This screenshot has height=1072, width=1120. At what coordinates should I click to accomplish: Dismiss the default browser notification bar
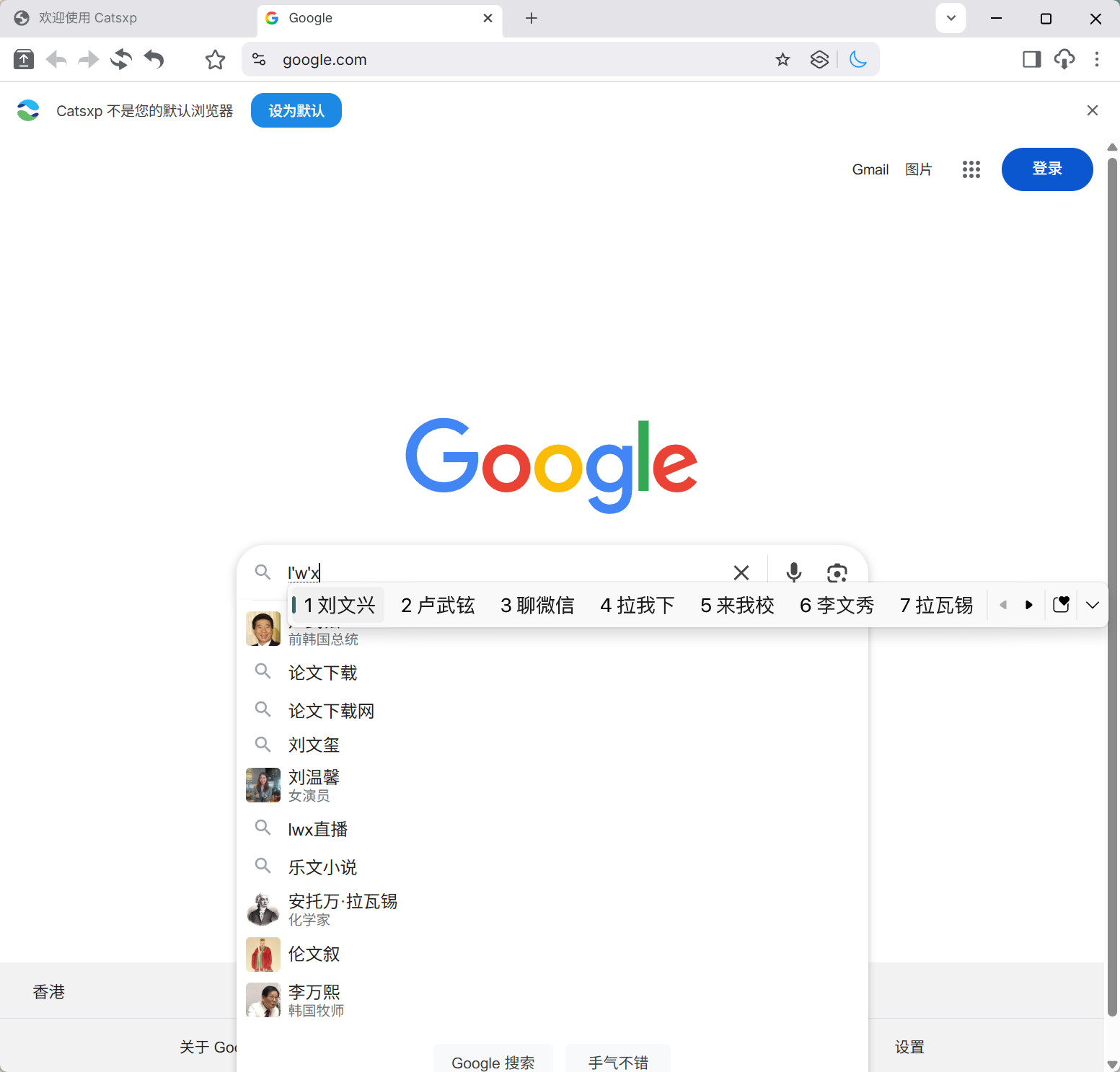coord(1093,110)
